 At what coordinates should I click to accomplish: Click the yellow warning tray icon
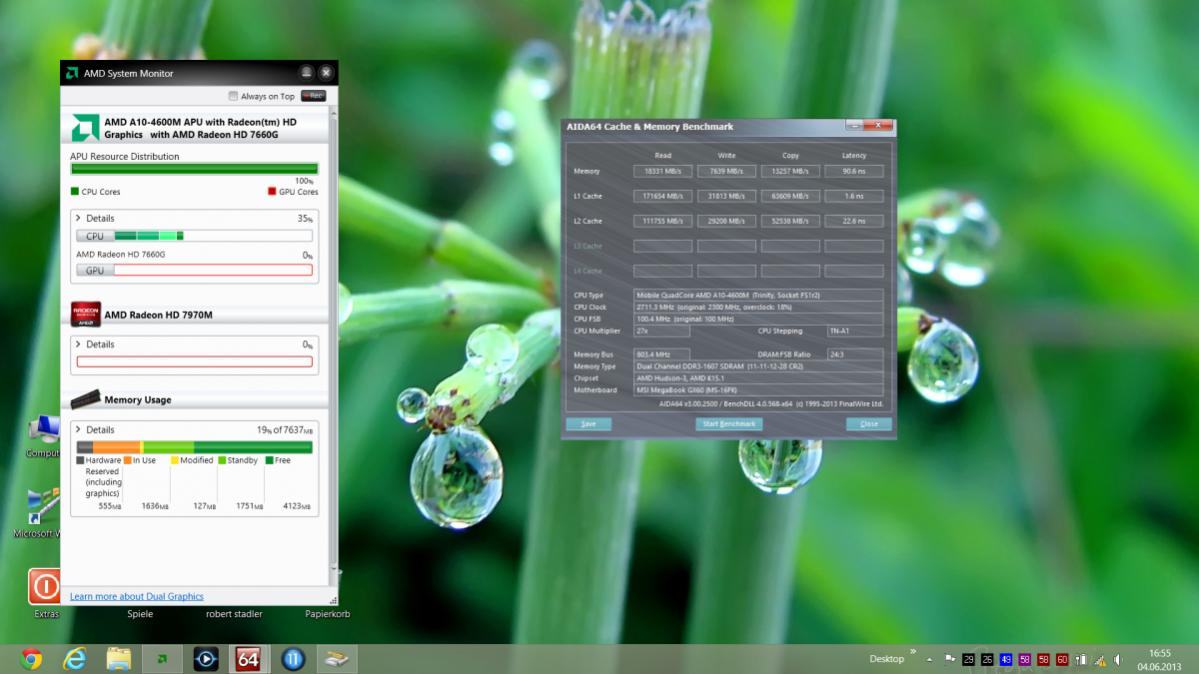pyautogui.click(x=1100, y=659)
